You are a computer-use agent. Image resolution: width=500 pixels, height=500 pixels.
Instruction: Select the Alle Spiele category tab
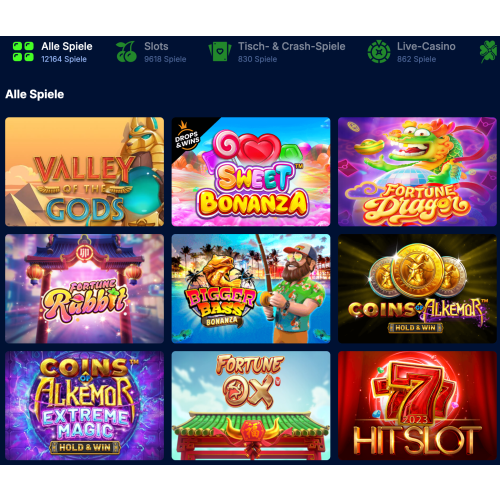[x=53, y=52]
